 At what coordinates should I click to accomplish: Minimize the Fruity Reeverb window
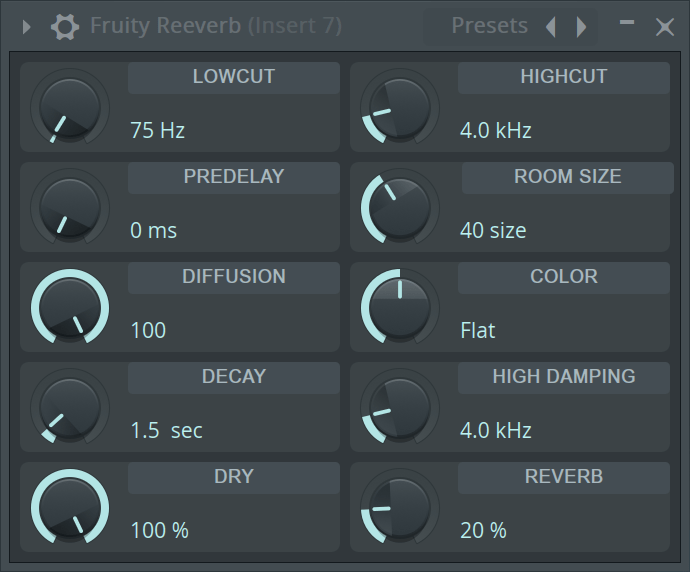coord(627,23)
